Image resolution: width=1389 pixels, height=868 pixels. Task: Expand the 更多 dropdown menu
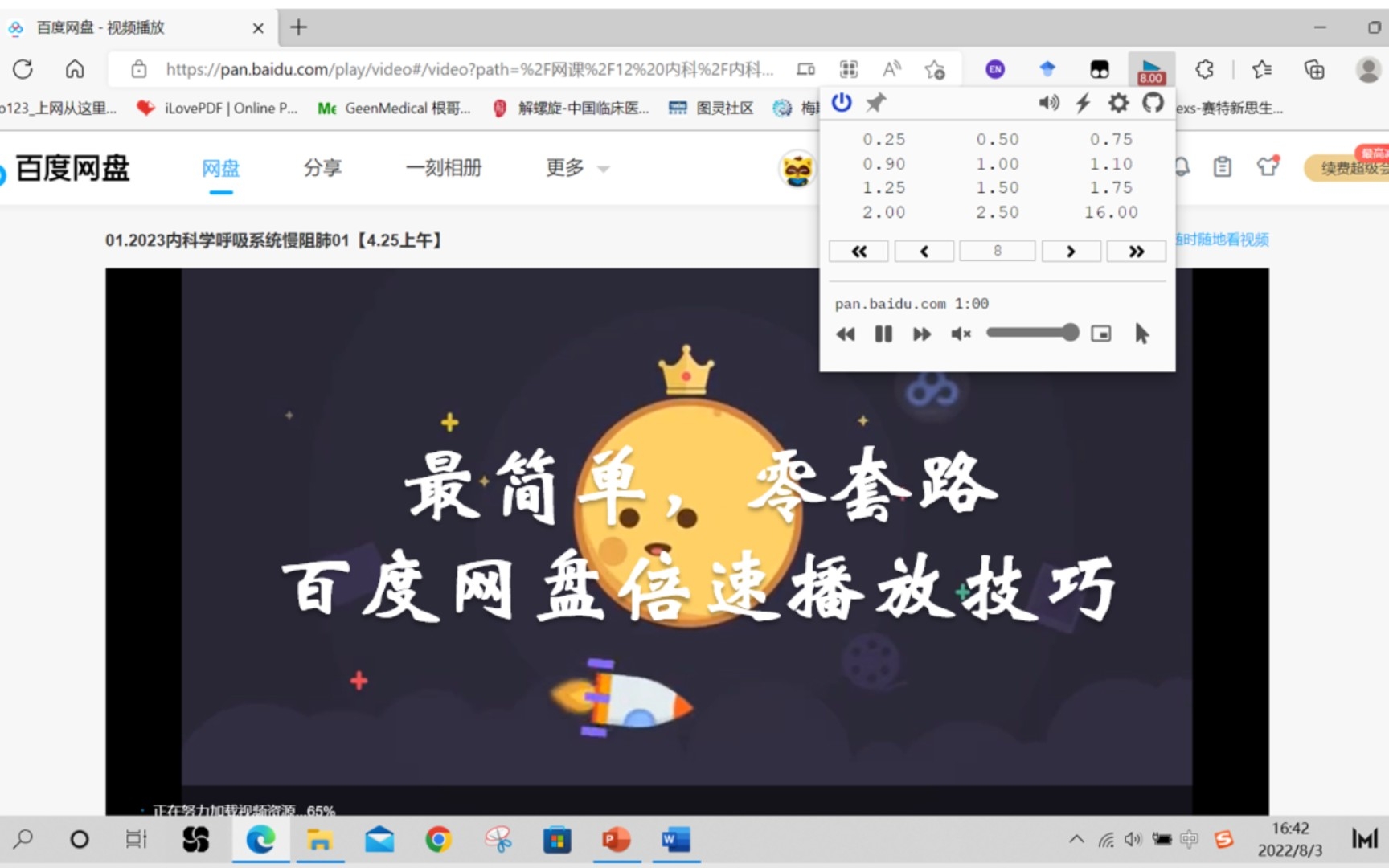577,168
